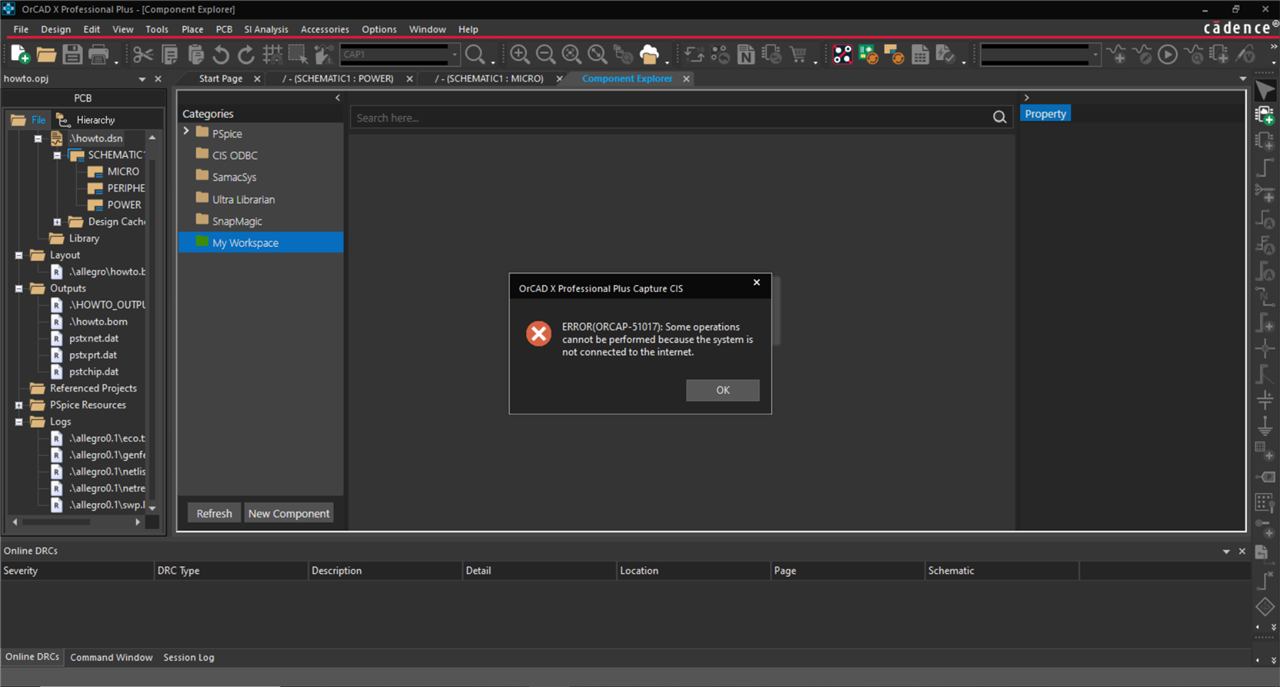The image size is (1280, 687).
Task: Open the Command Window tab
Action: click(111, 657)
